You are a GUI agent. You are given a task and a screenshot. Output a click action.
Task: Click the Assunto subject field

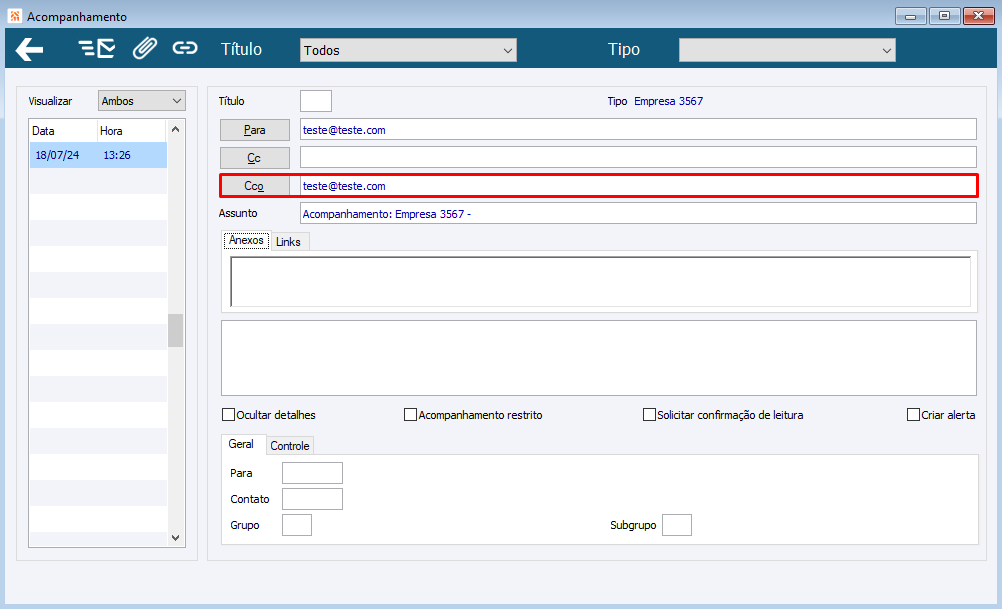(x=638, y=213)
